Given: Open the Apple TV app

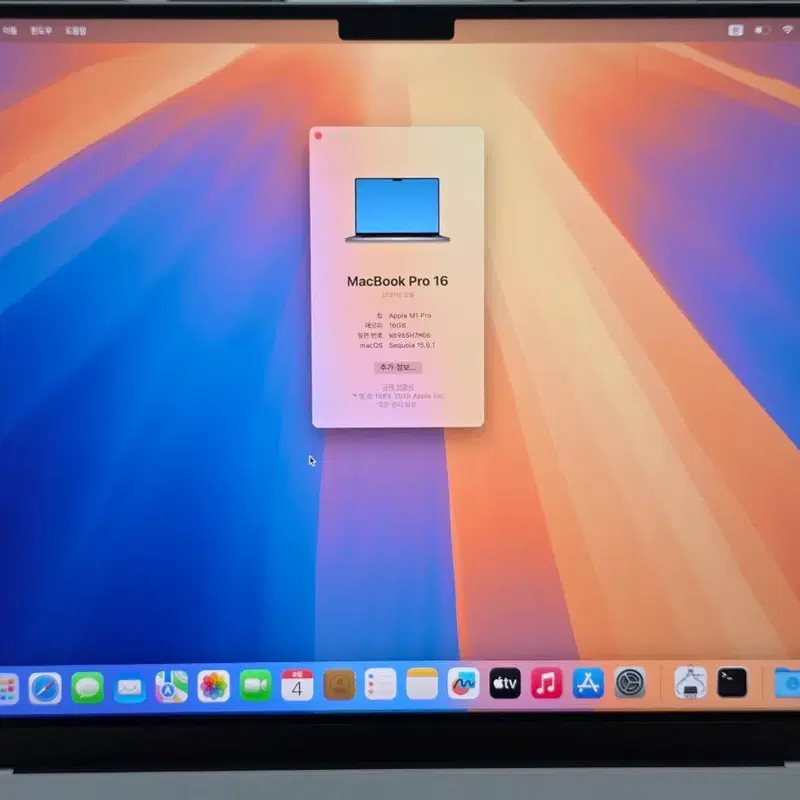Looking at the screenshot, I should click(505, 683).
